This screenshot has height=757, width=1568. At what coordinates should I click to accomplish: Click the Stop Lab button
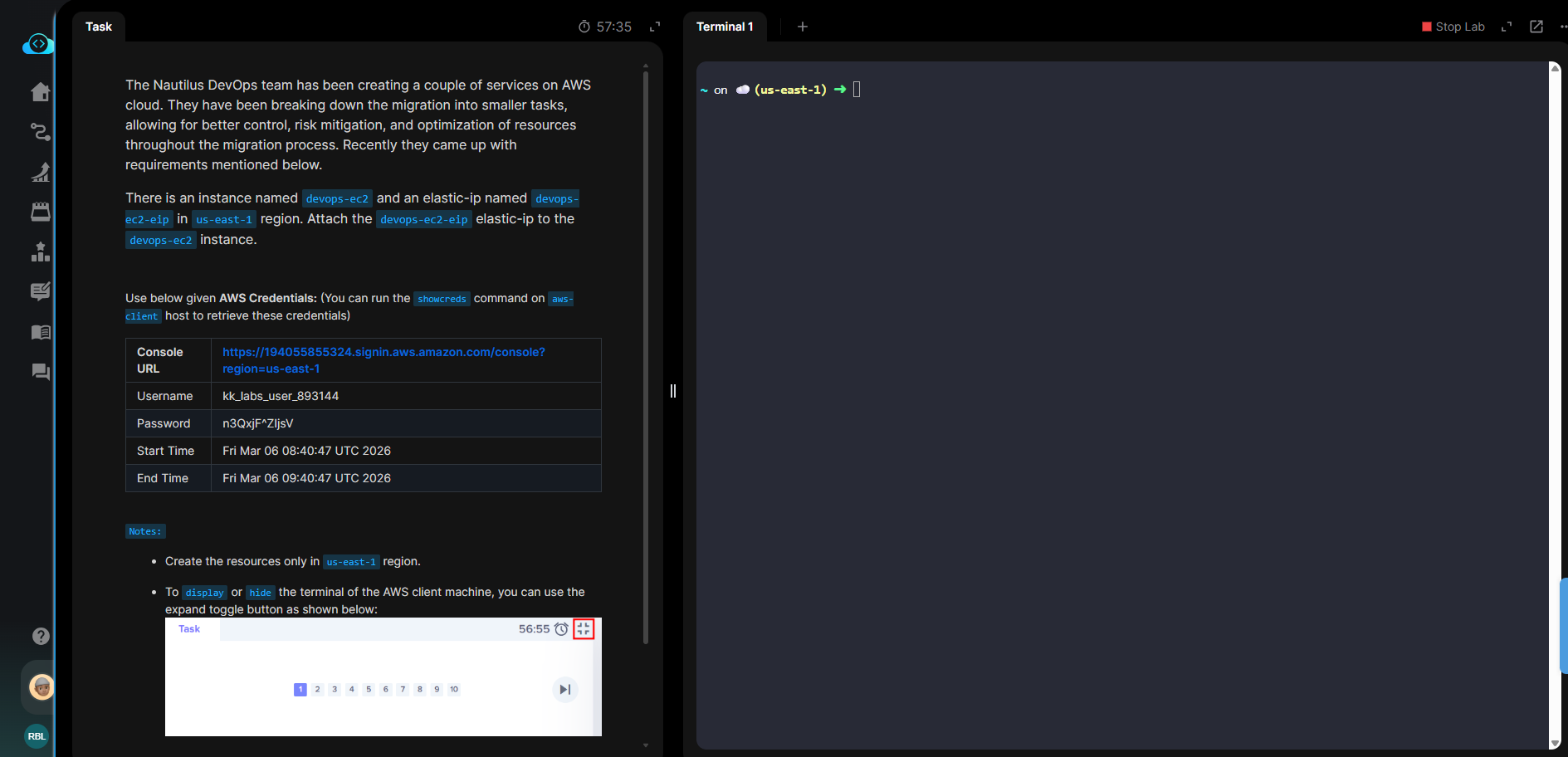(x=1453, y=27)
